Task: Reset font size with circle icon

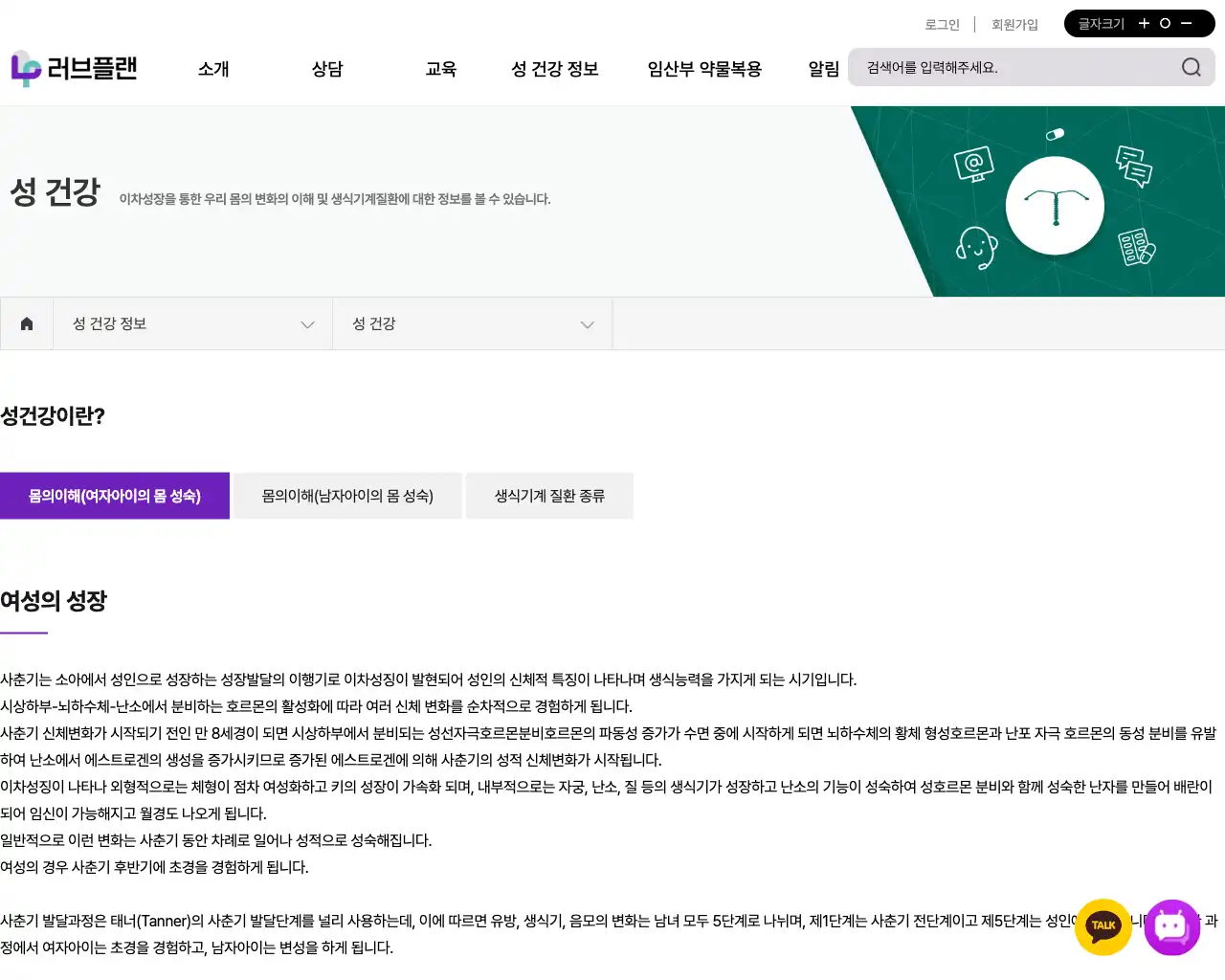Action: (1165, 23)
